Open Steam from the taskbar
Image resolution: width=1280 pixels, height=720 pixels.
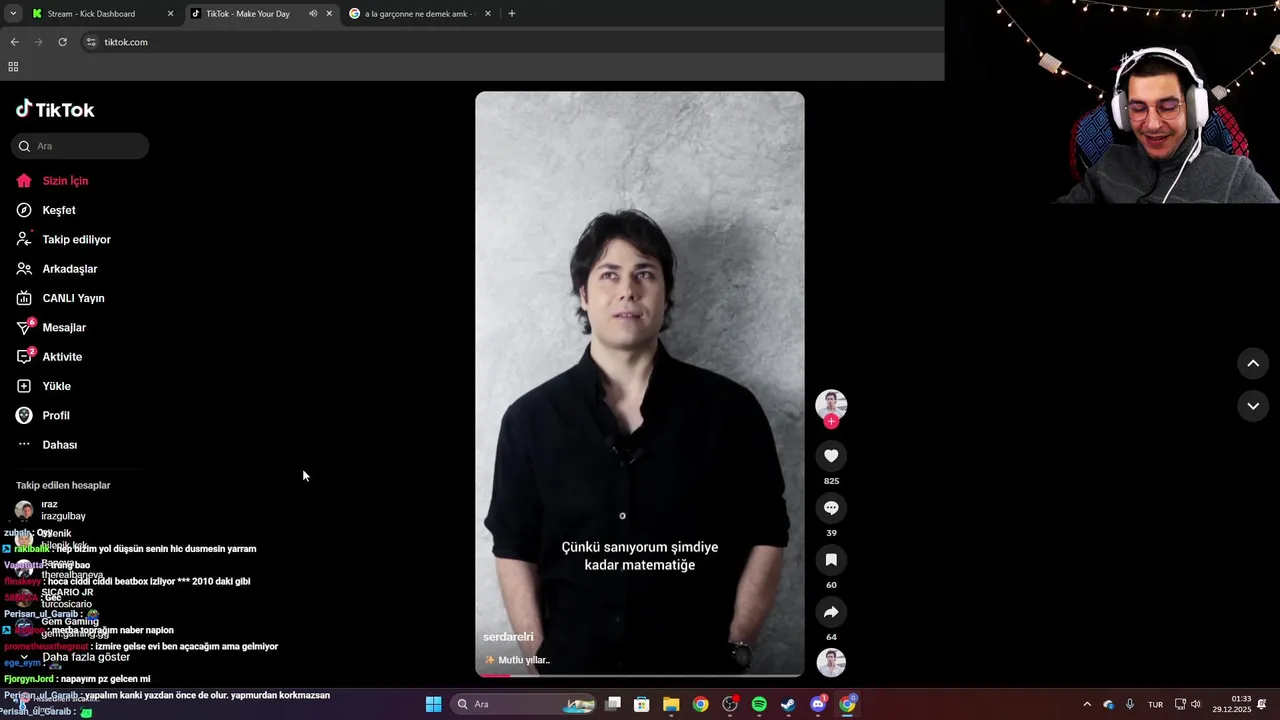coord(789,704)
